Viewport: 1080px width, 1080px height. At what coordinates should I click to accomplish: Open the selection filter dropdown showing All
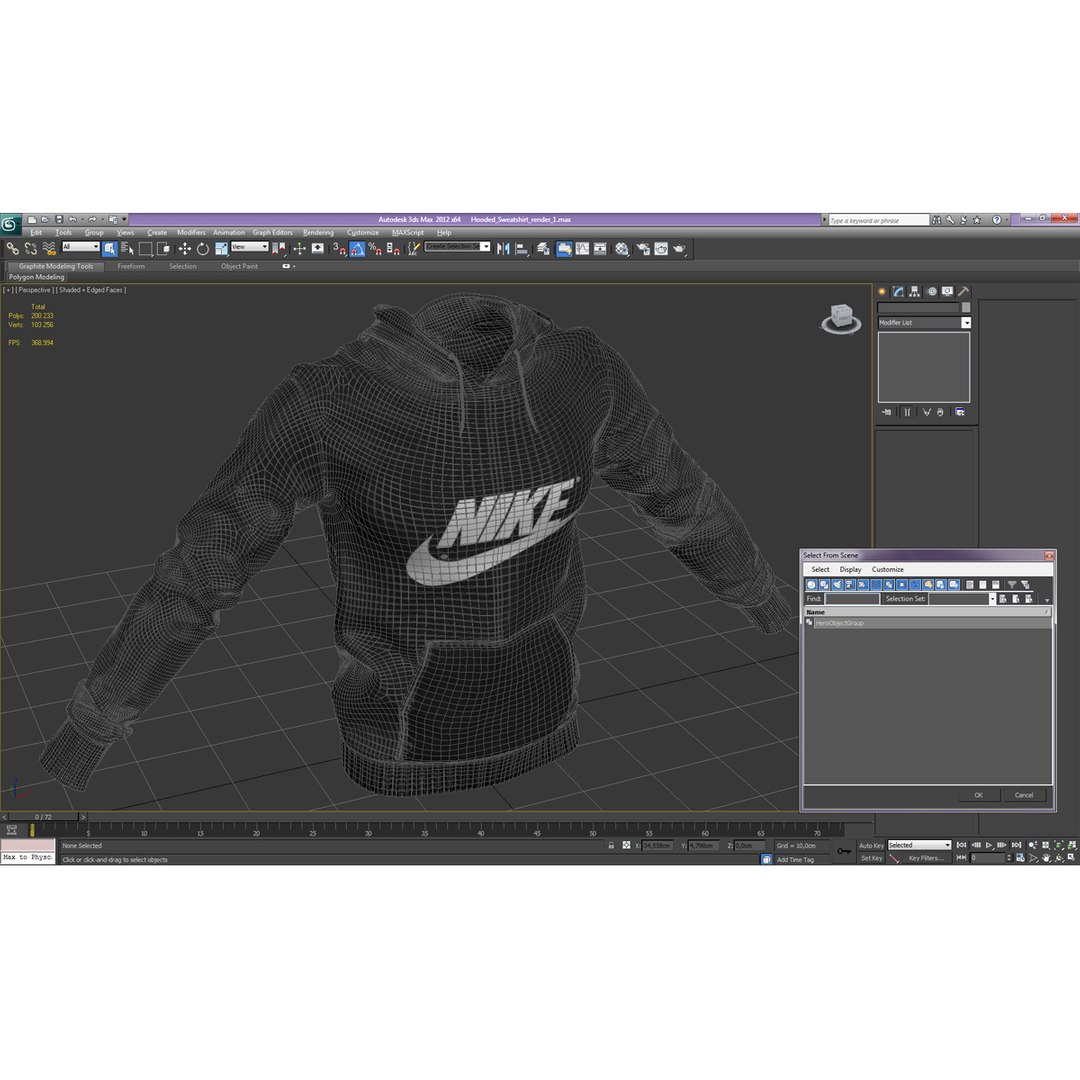(x=81, y=247)
